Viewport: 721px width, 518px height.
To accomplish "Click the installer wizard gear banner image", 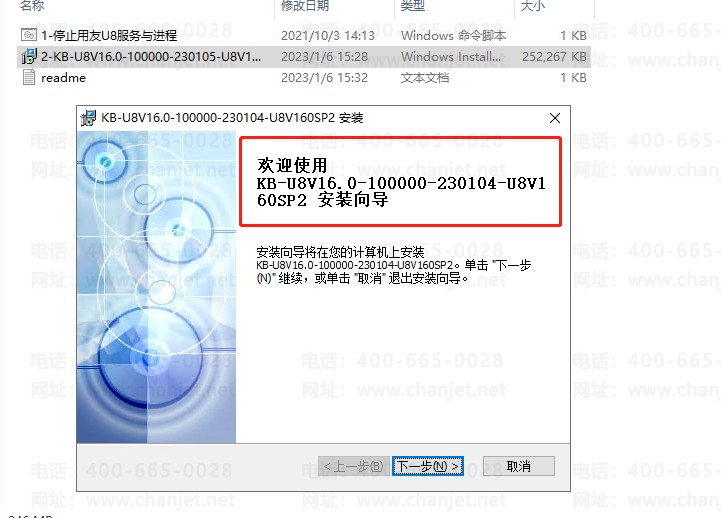I will (156, 287).
